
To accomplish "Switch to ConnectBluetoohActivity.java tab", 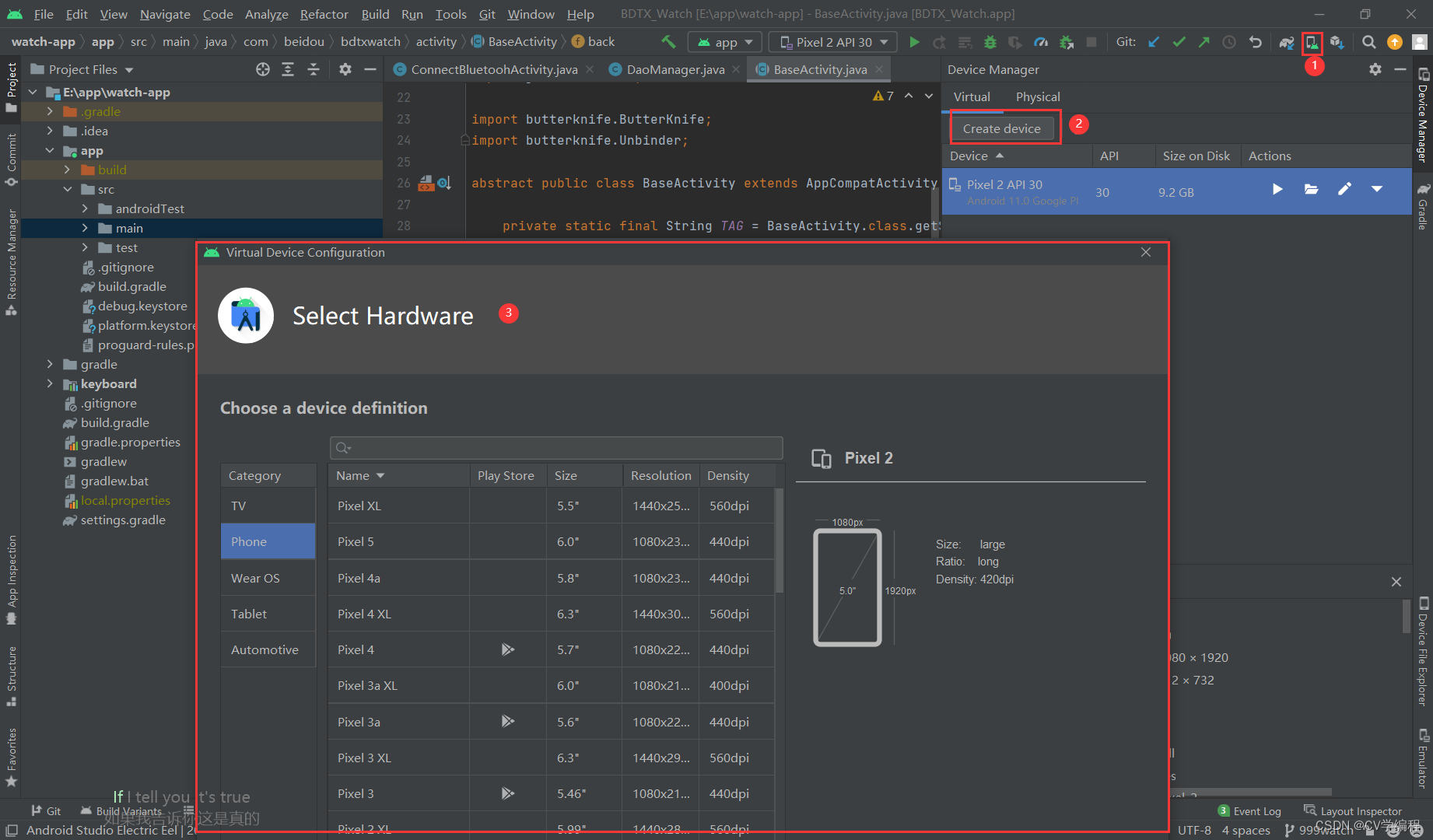I will coord(494,69).
